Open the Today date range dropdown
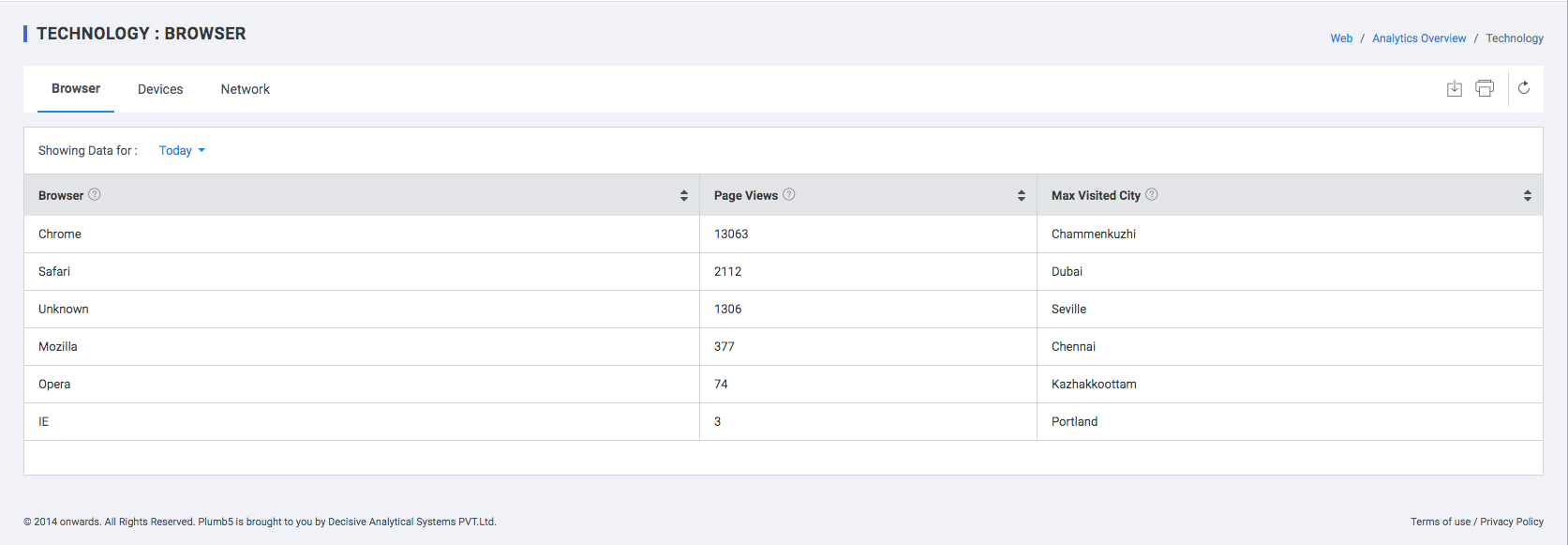Image resolution: width=1568 pixels, height=545 pixels. pos(182,150)
